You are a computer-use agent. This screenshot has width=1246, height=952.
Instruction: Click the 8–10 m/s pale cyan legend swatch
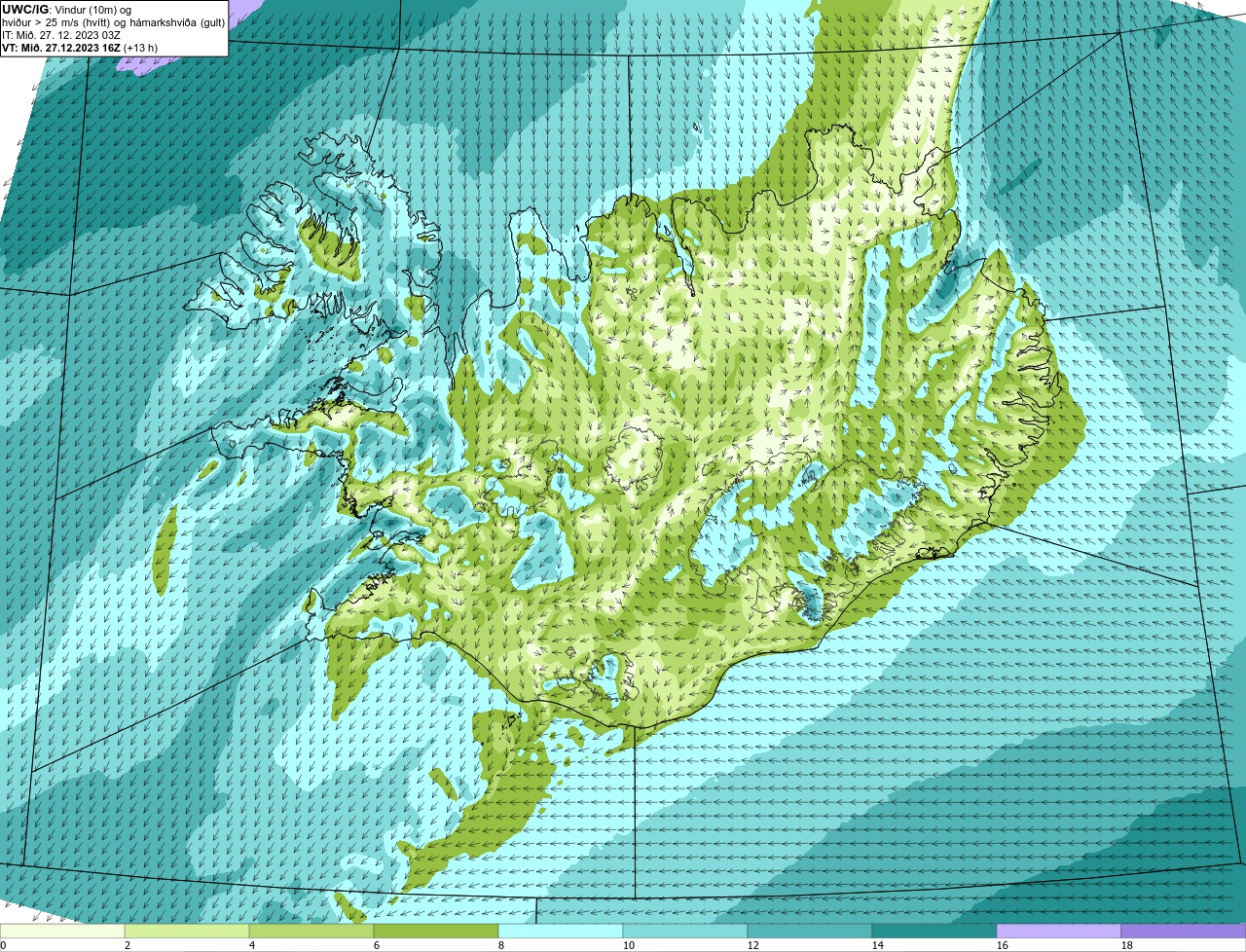(x=562, y=932)
